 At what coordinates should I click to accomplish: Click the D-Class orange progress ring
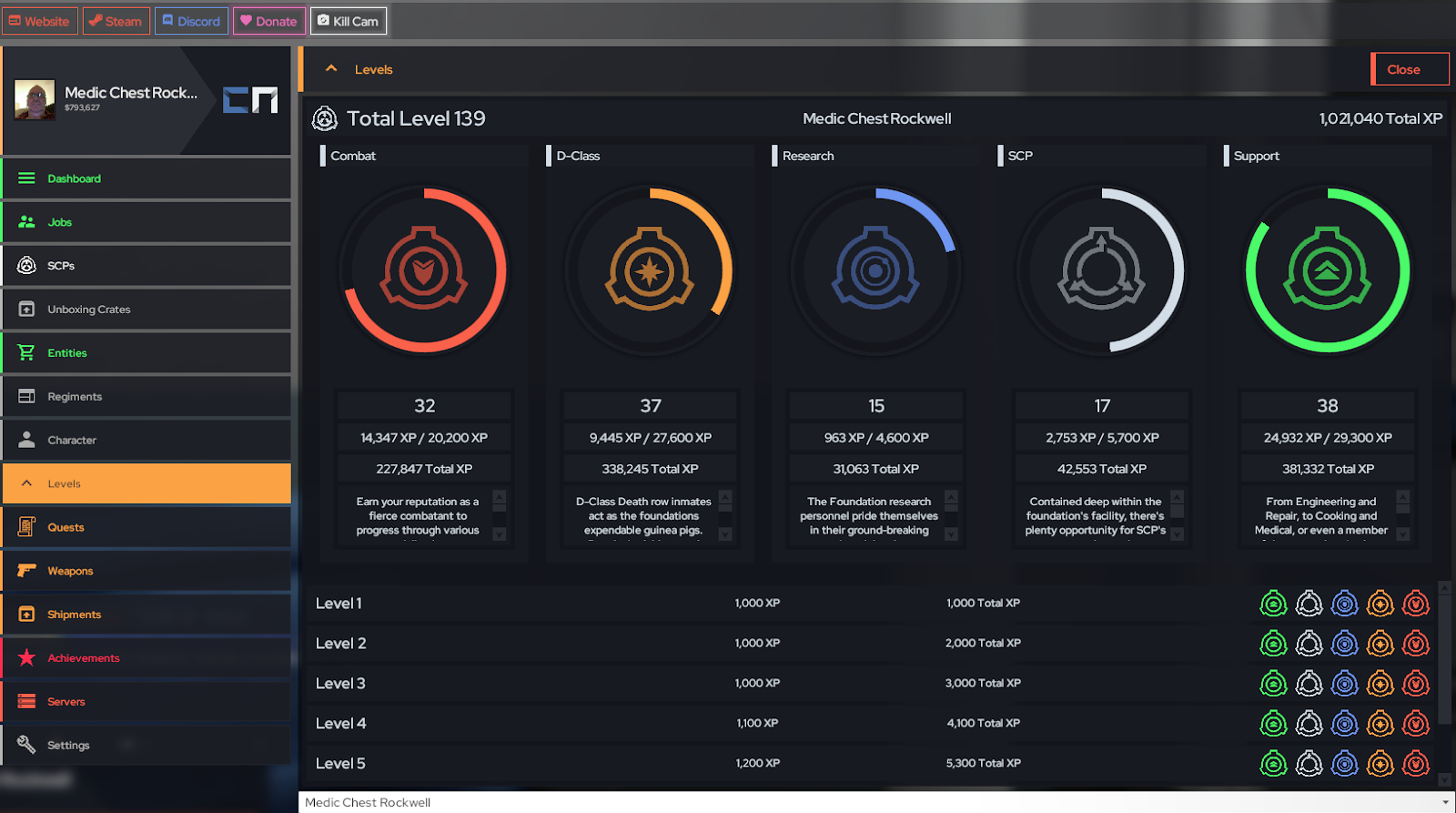(x=650, y=270)
